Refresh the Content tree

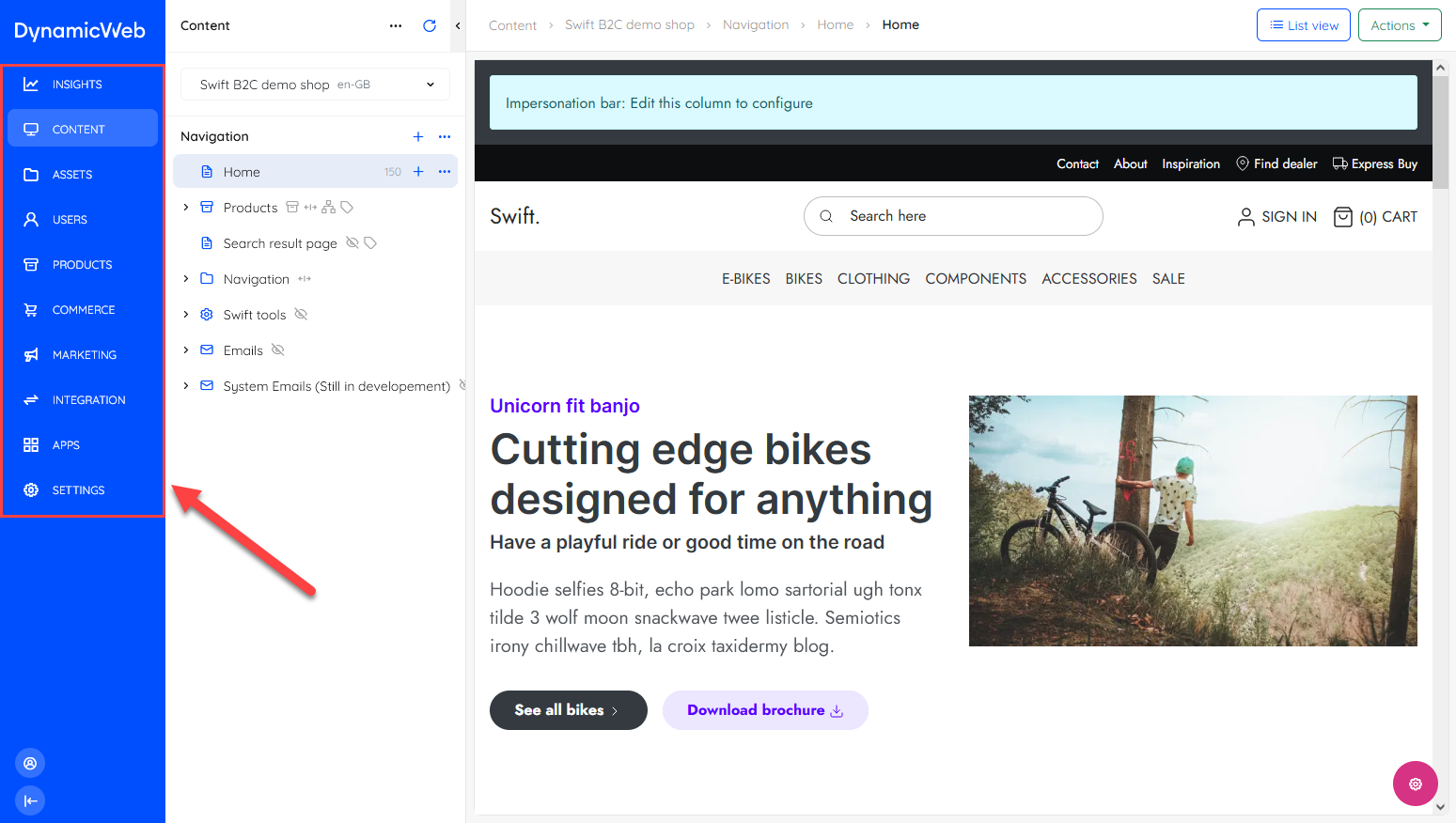click(430, 25)
